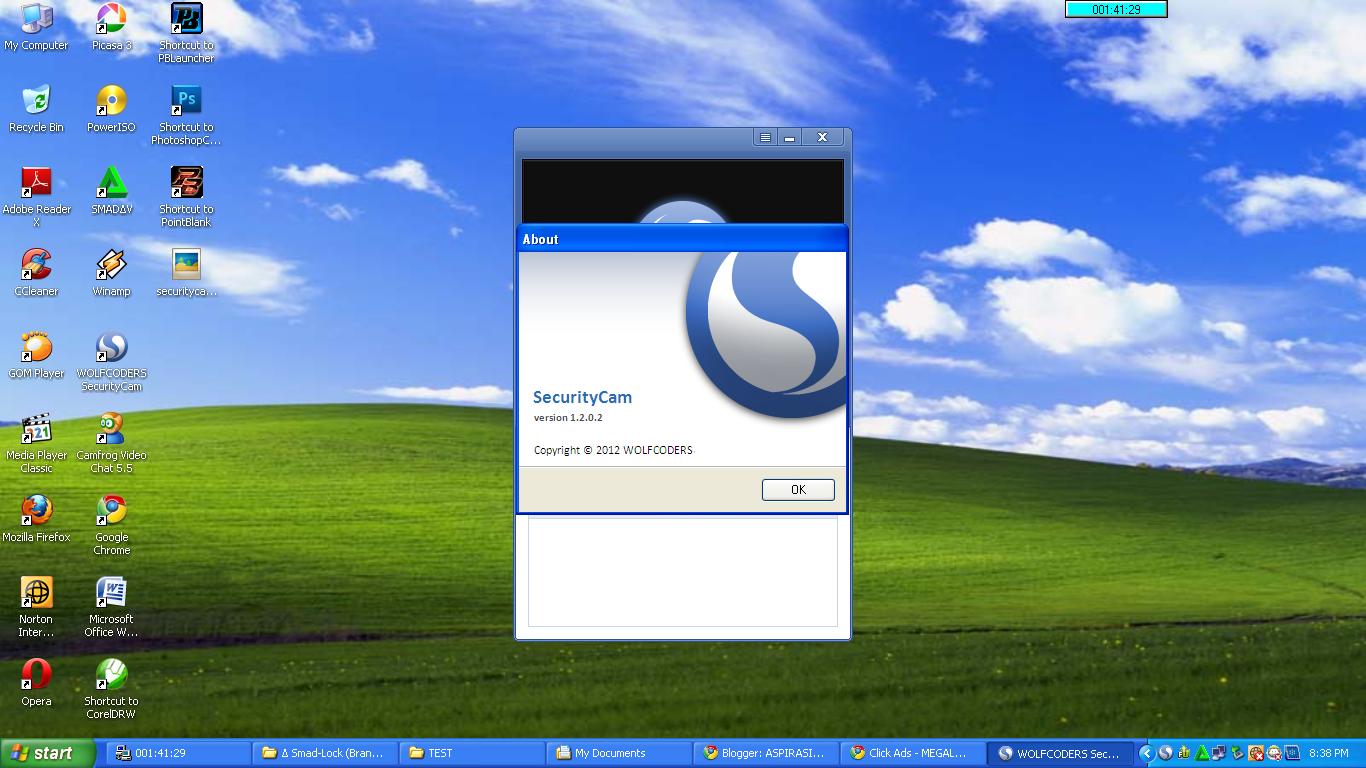Click the WOLFCODERS Sec taskbar button
Screen dimensions: 1366x768
click(1061, 753)
